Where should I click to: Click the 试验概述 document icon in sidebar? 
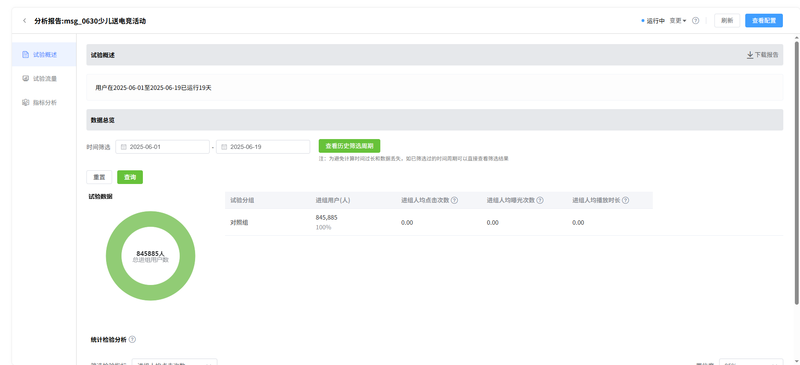pos(26,55)
